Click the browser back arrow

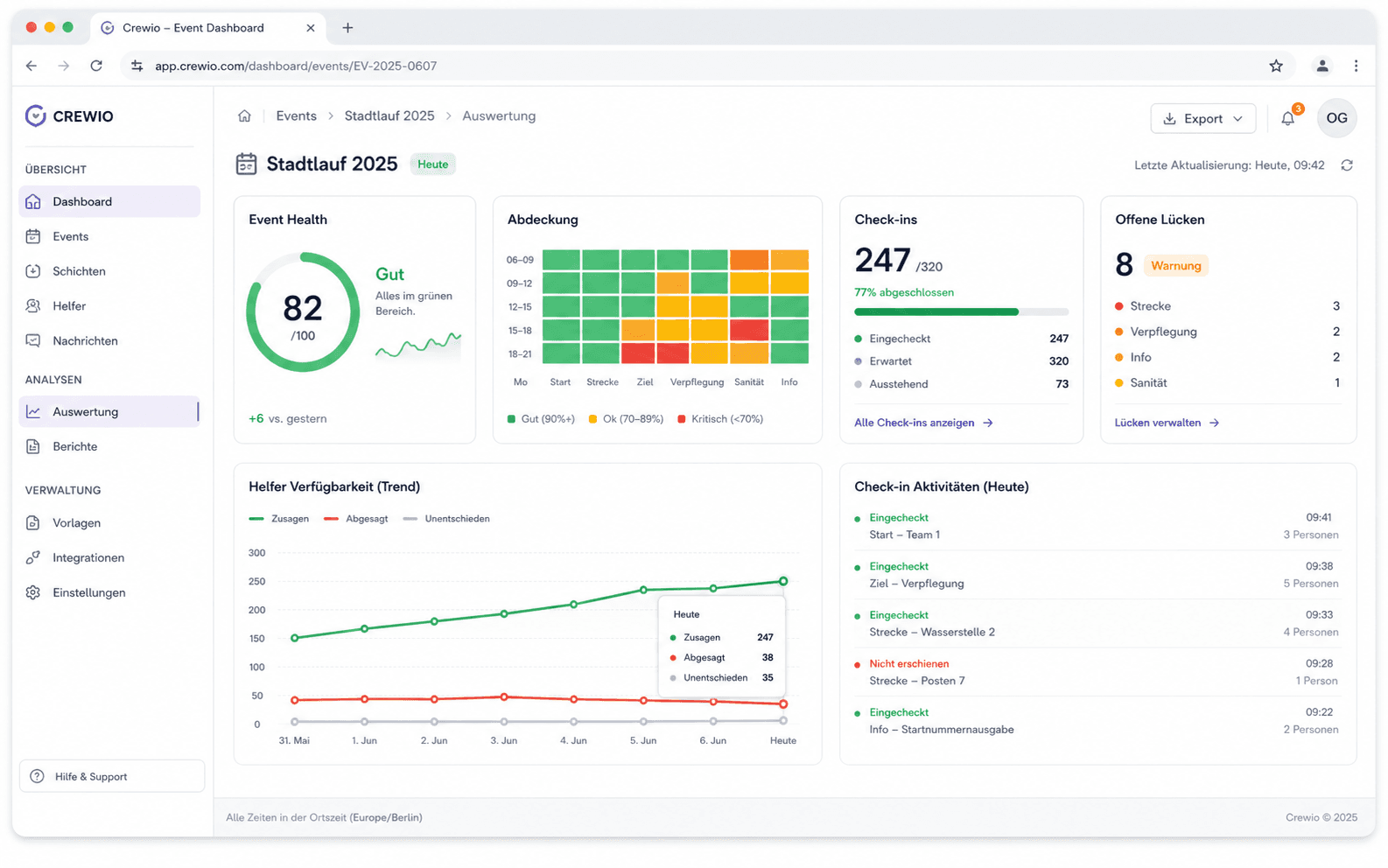[x=32, y=66]
